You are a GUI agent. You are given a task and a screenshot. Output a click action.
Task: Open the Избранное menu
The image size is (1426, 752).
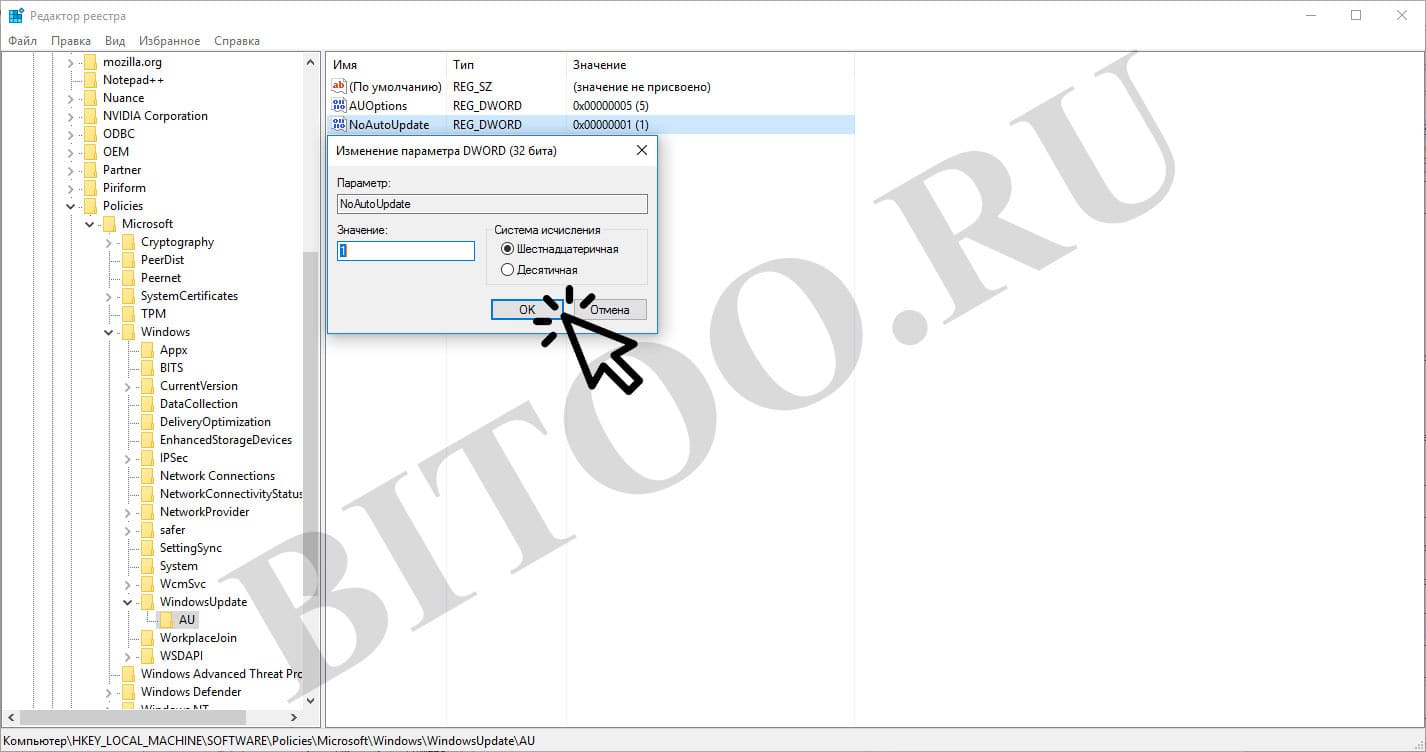point(170,41)
